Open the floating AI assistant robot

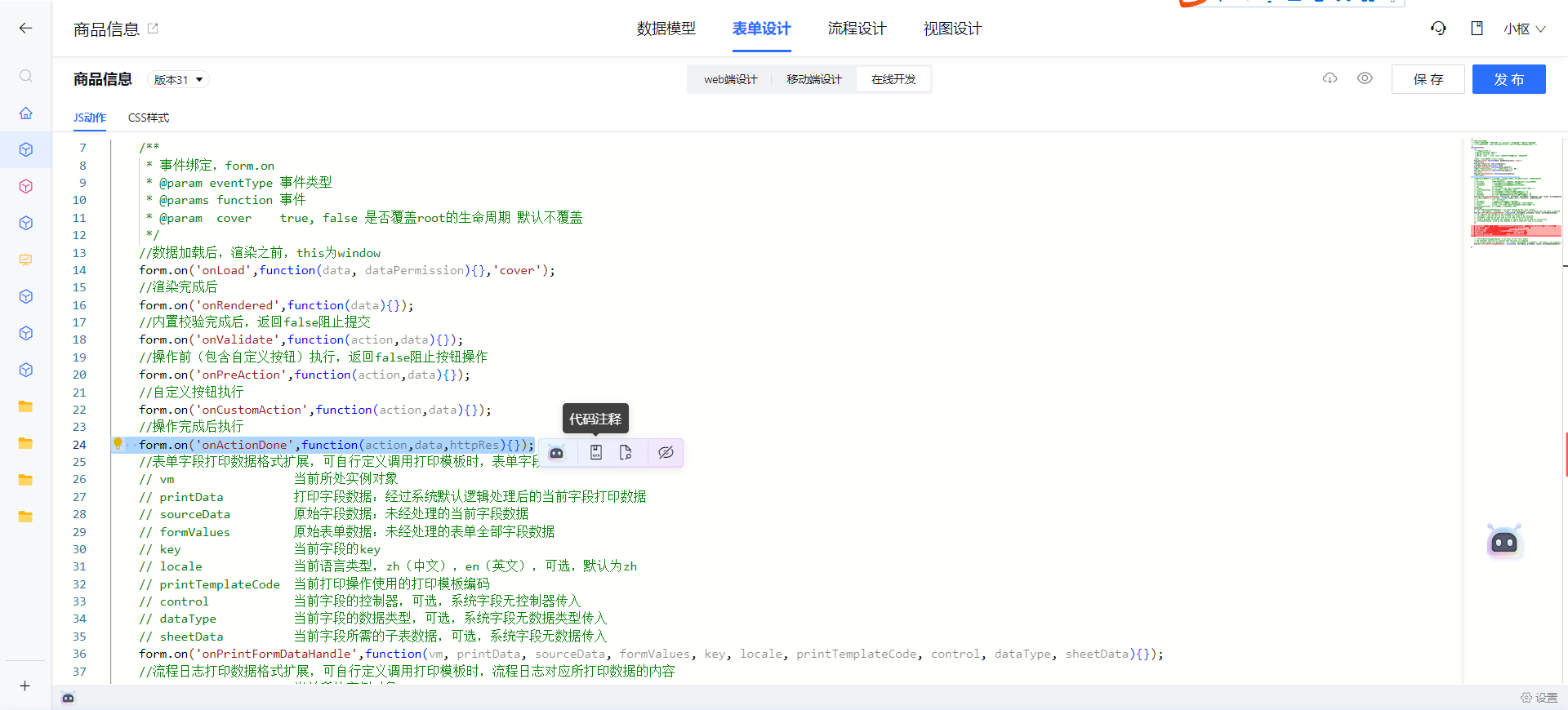point(1504,542)
